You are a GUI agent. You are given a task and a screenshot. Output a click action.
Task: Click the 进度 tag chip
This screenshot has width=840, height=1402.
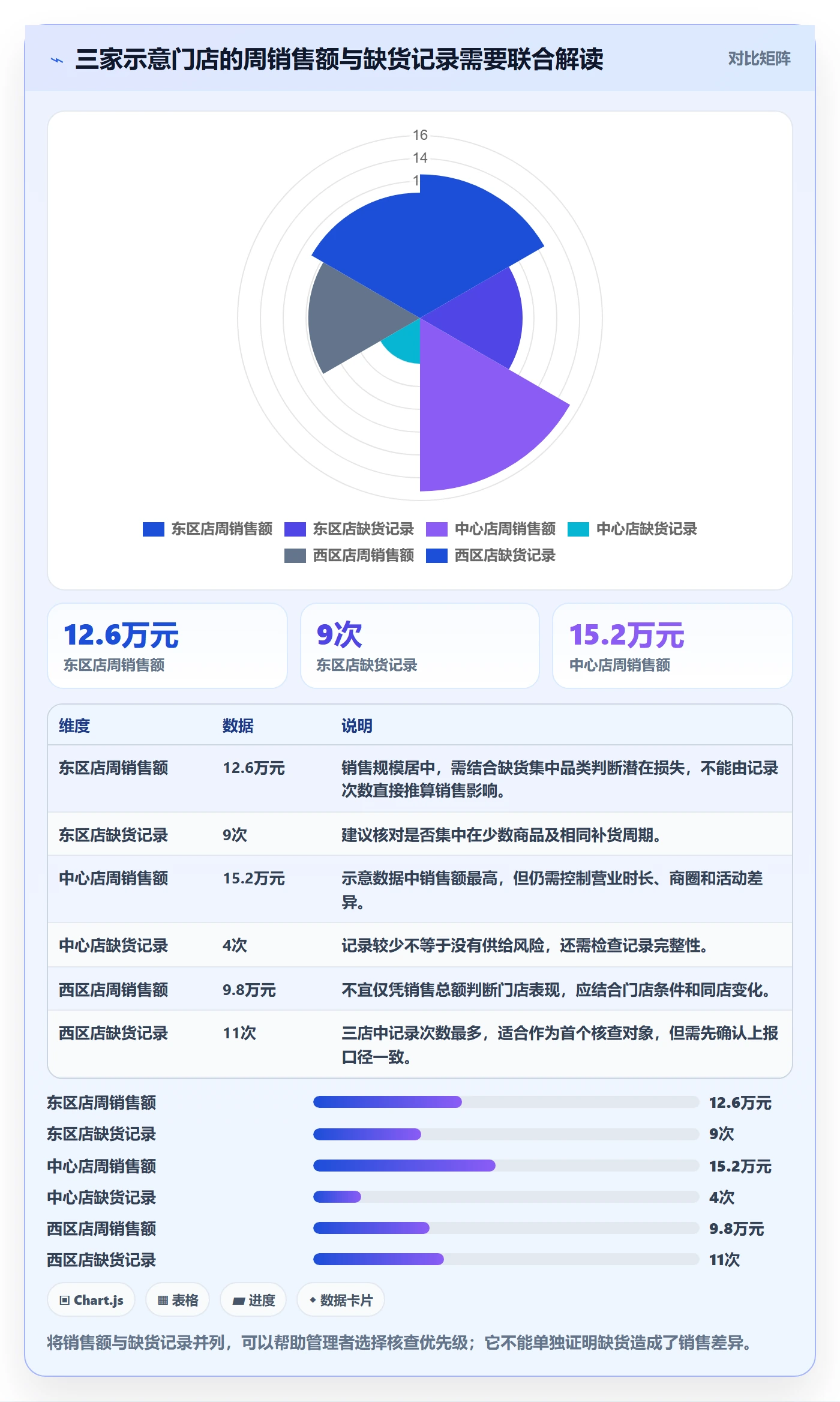point(253,1300)
